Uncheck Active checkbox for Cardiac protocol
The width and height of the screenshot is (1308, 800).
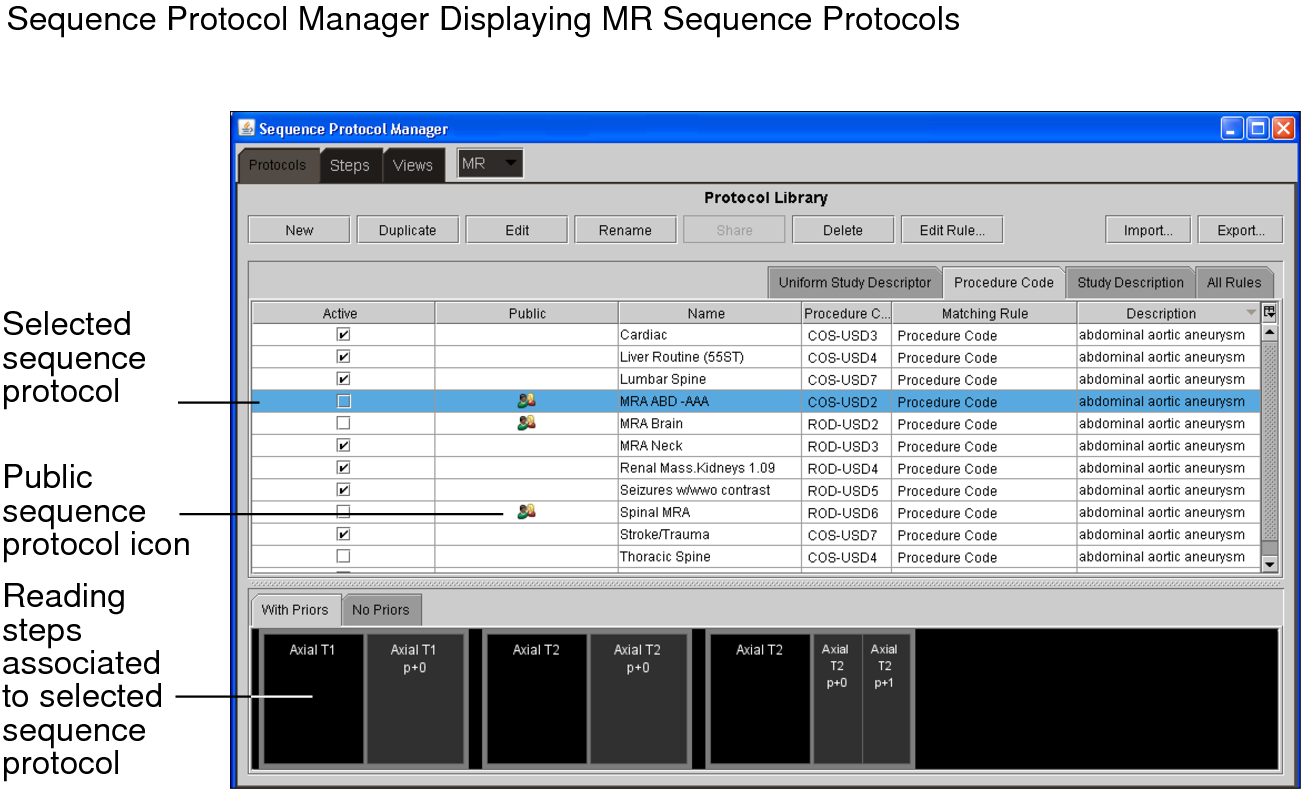point(343,335)
